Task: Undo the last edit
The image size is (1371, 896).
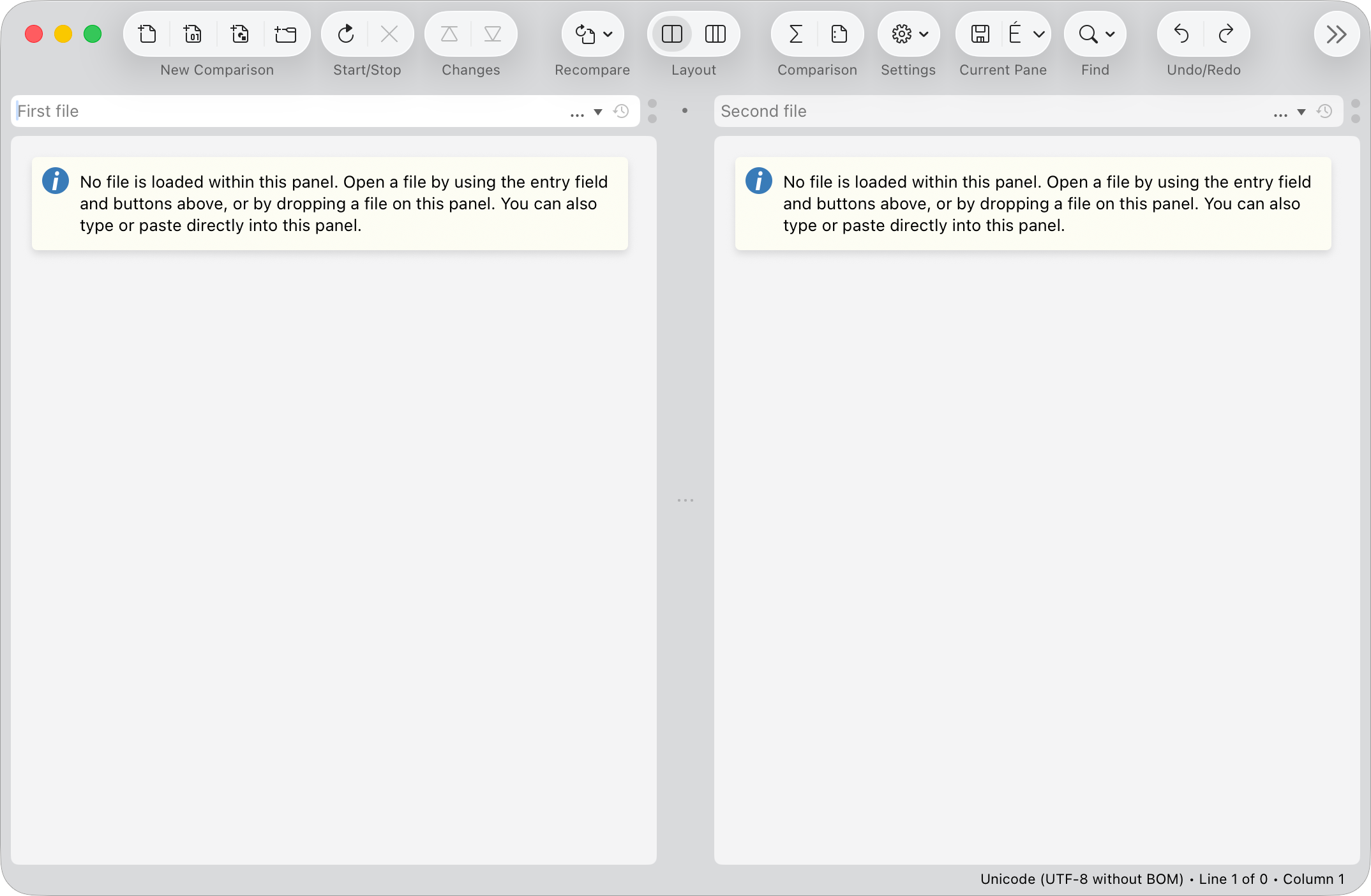Action: click(x=1181, y=34)
